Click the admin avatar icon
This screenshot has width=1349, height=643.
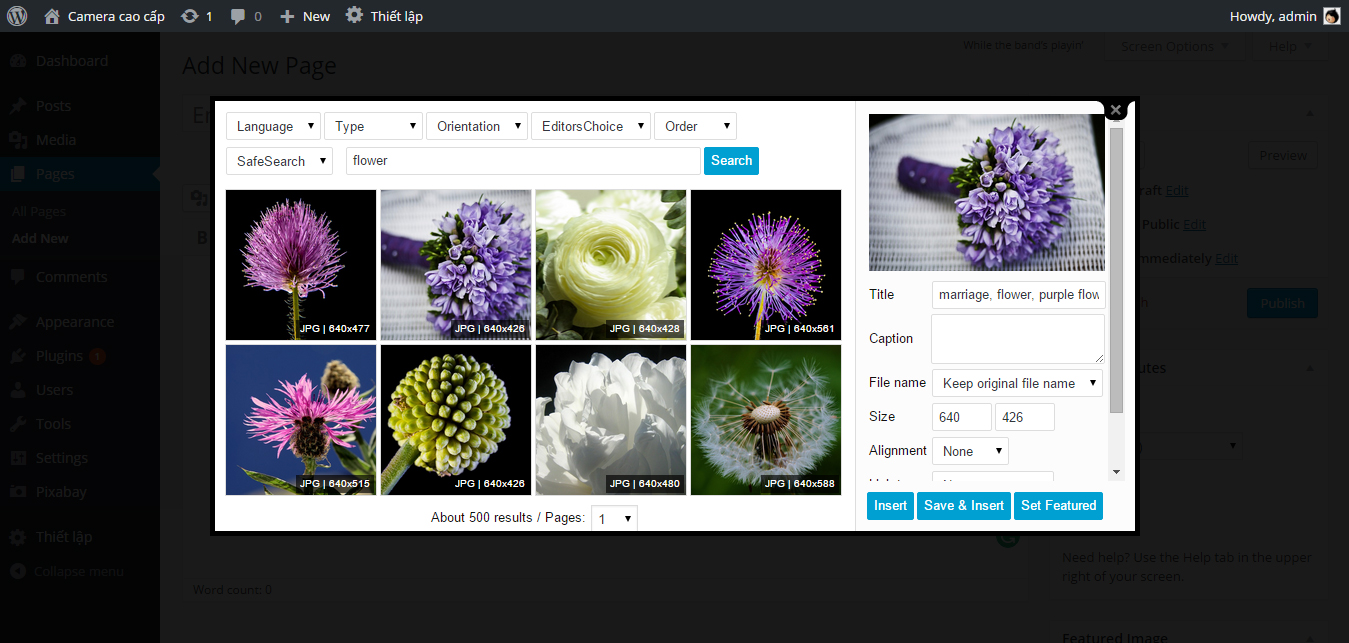point(1331,16)
